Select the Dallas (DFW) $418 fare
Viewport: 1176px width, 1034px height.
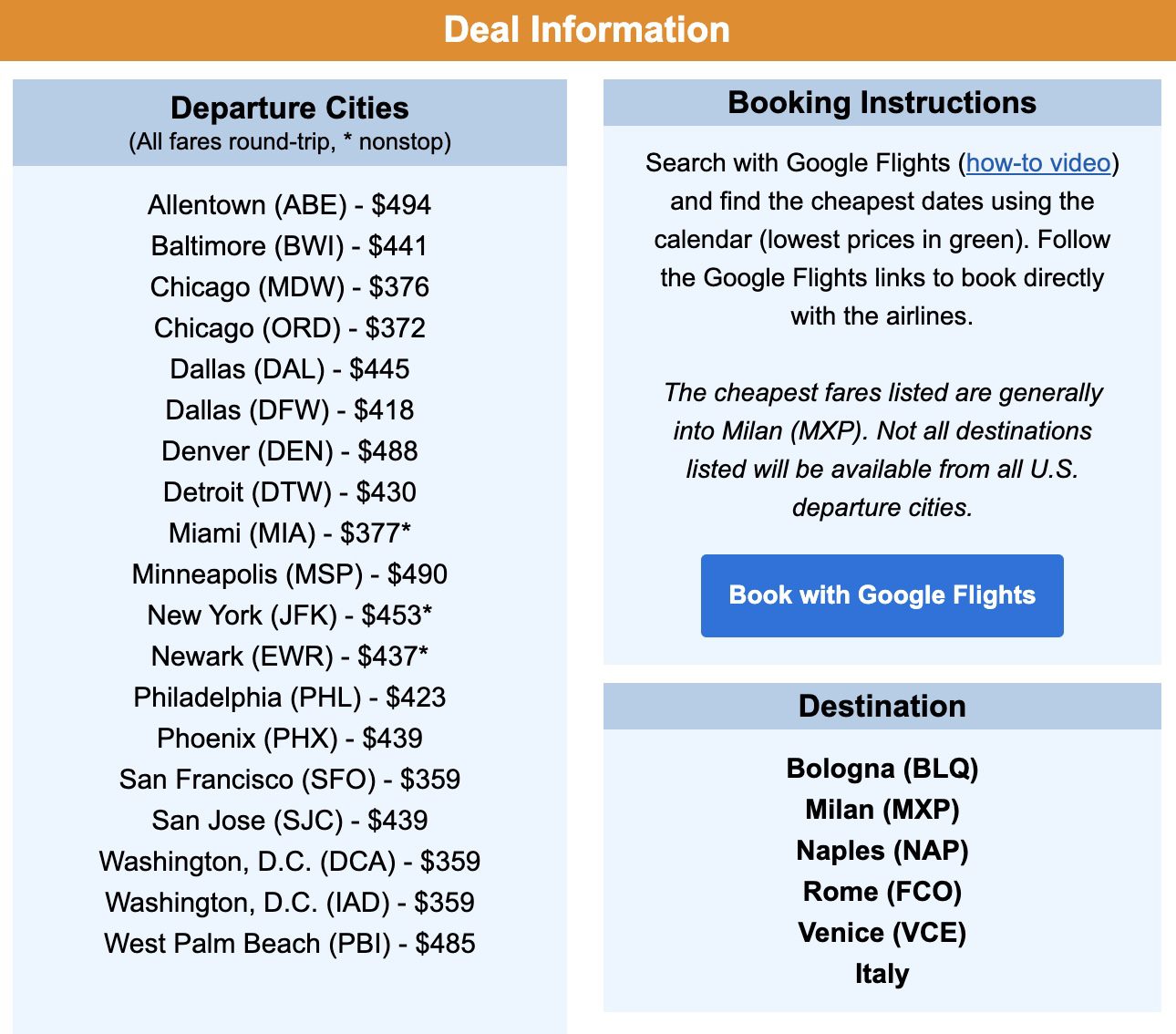289,409
